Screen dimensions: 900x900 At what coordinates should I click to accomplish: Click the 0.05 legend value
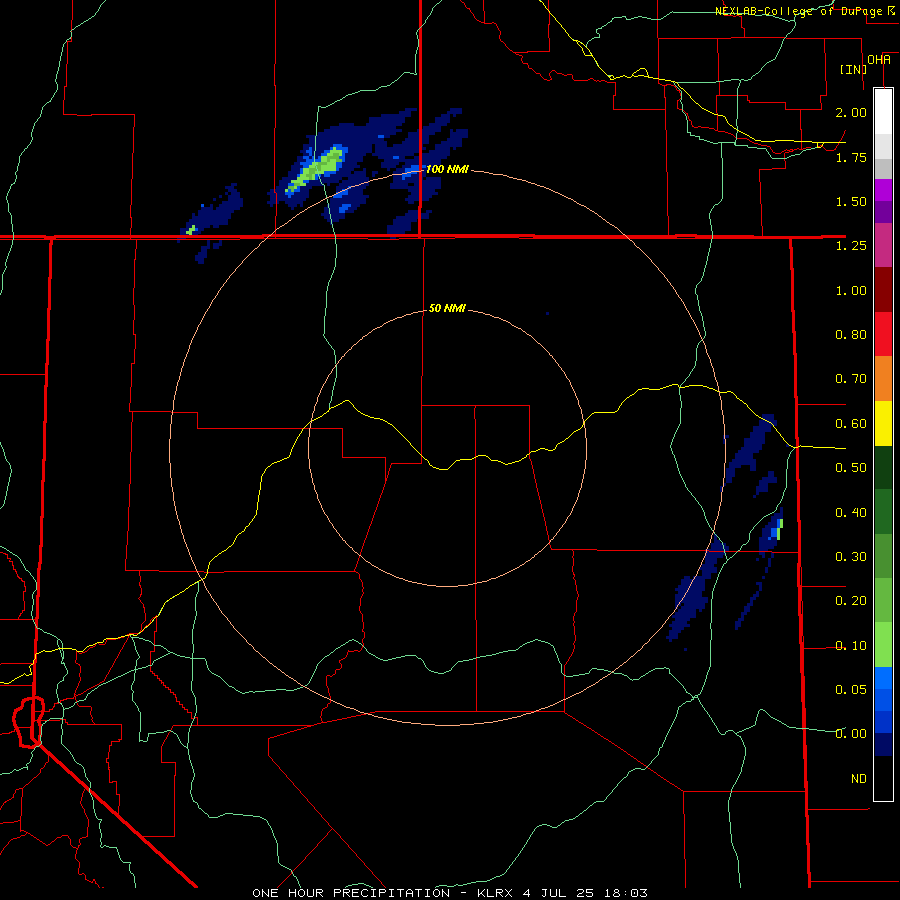pos(851,689)
